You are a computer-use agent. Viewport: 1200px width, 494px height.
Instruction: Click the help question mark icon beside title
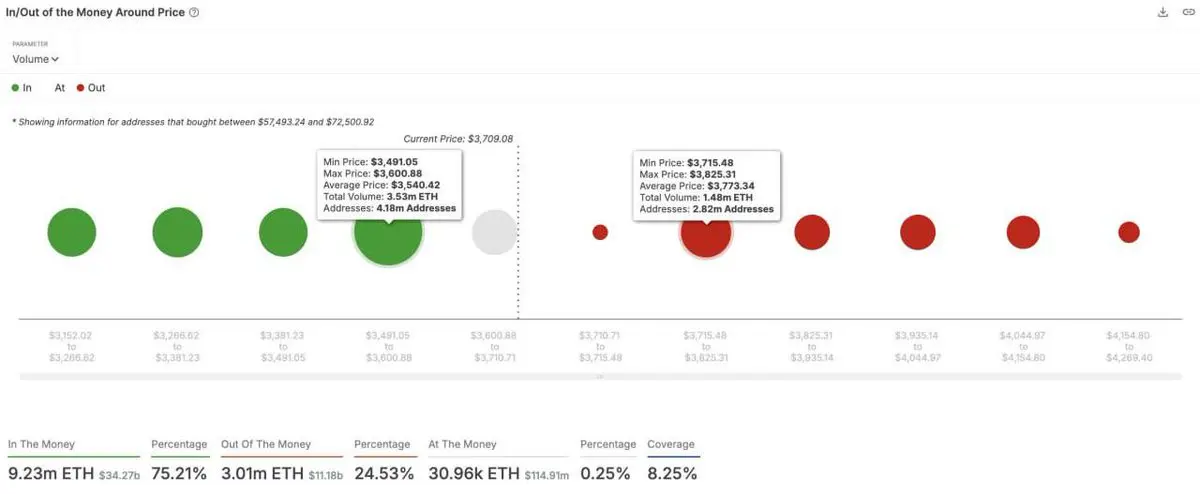194,13
